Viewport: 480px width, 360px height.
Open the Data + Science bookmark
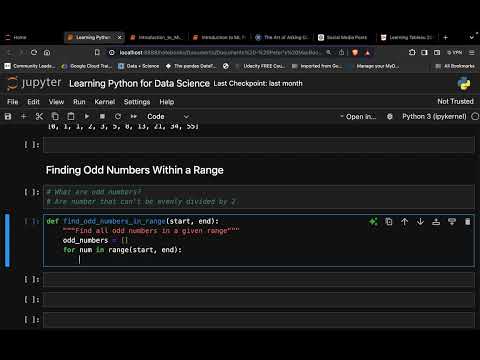pyautogui.click(x=139, y=66)
